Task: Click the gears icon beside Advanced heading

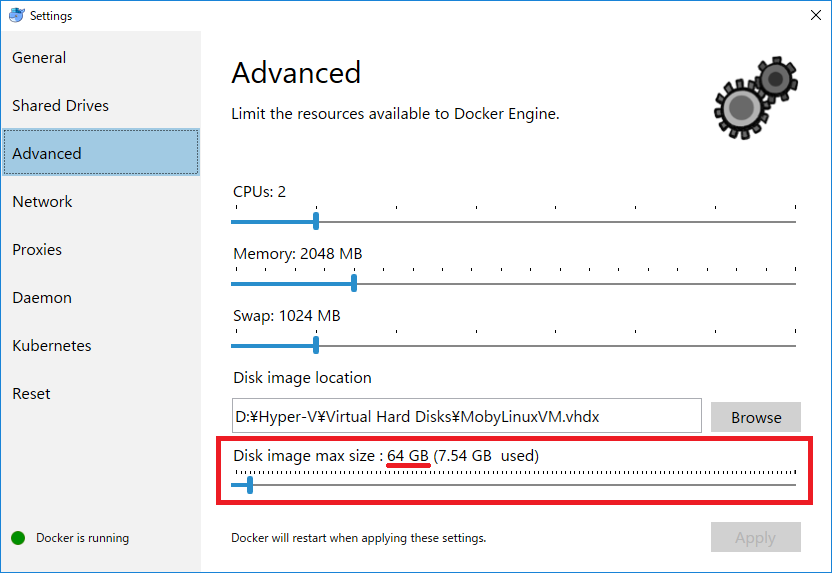Action: [756, 94]
